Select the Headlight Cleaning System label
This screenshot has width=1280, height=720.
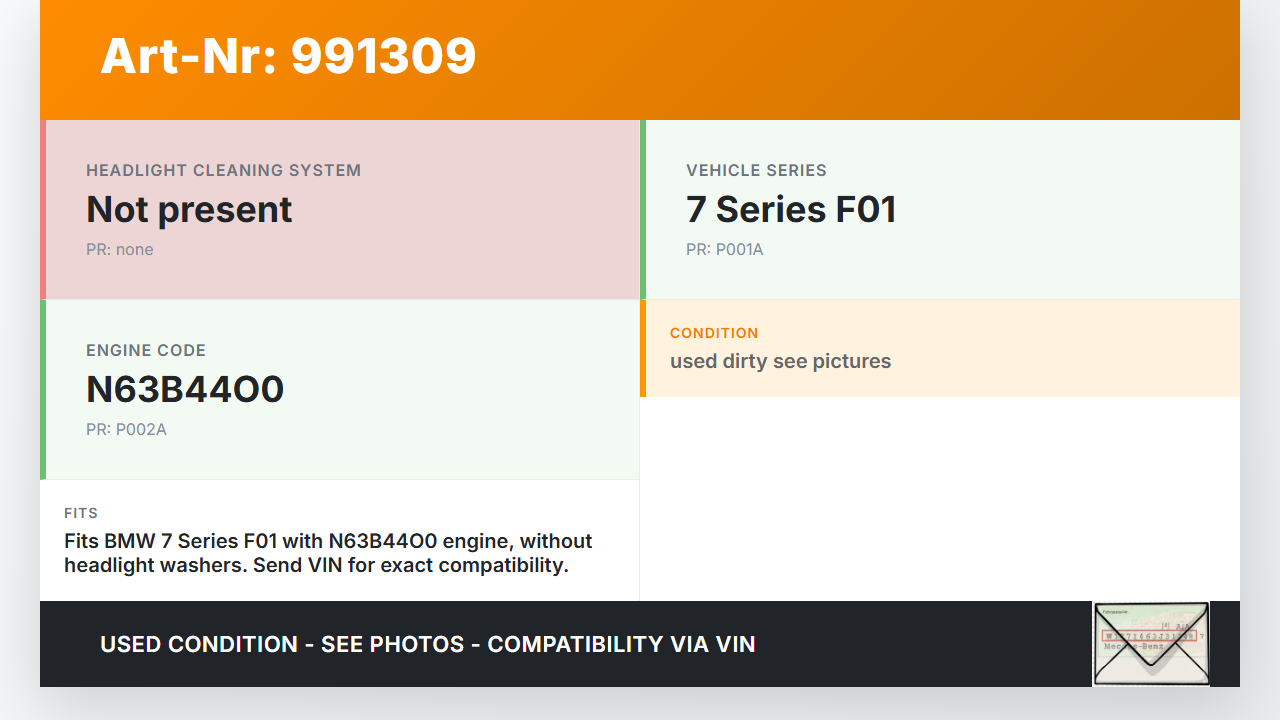(x=223, y=170)
